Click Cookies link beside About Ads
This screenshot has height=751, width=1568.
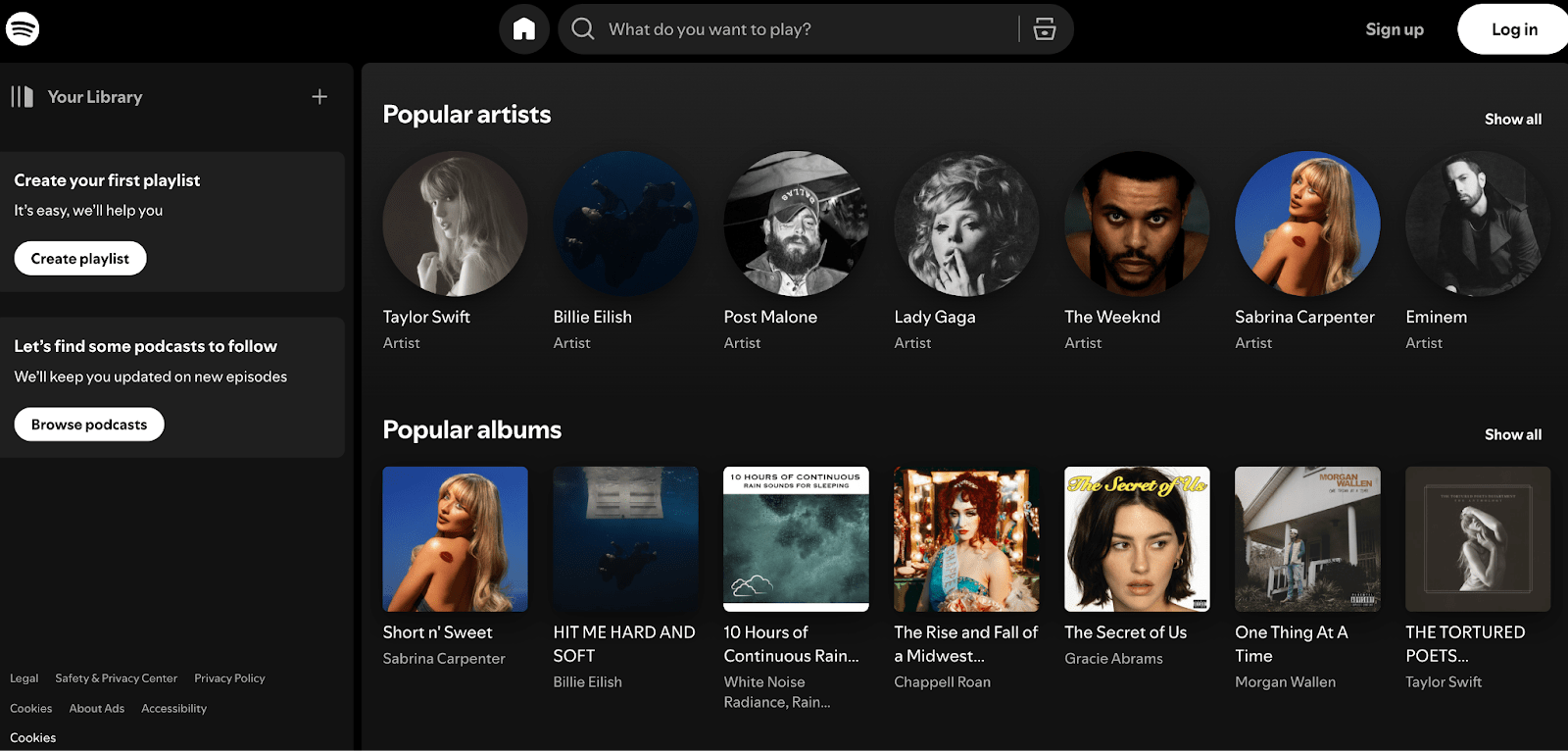(x=31, y=709)
